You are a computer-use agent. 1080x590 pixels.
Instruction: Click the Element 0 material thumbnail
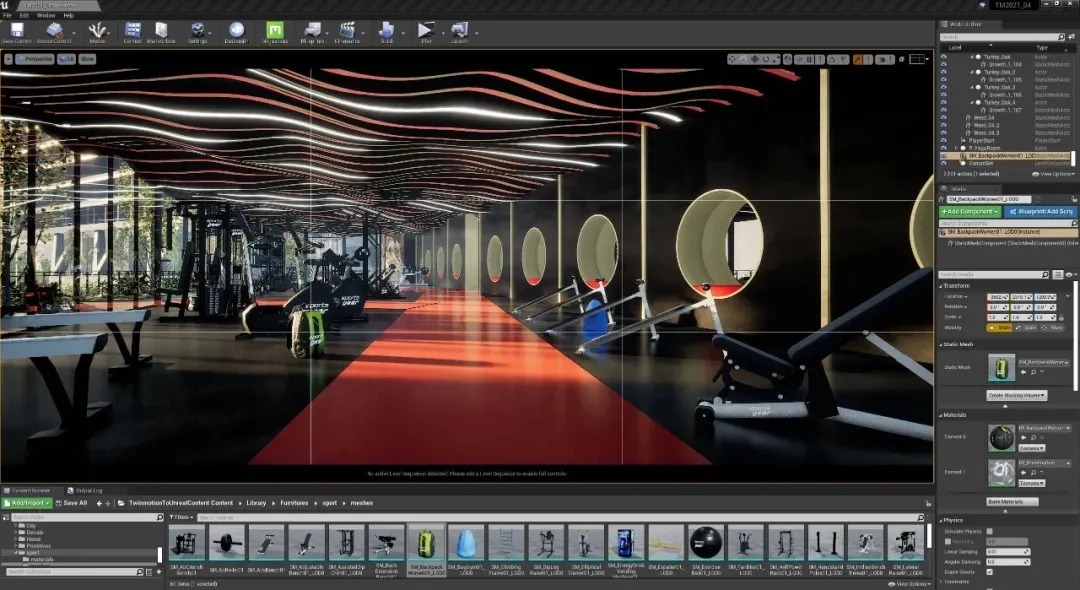point(1001,438)
